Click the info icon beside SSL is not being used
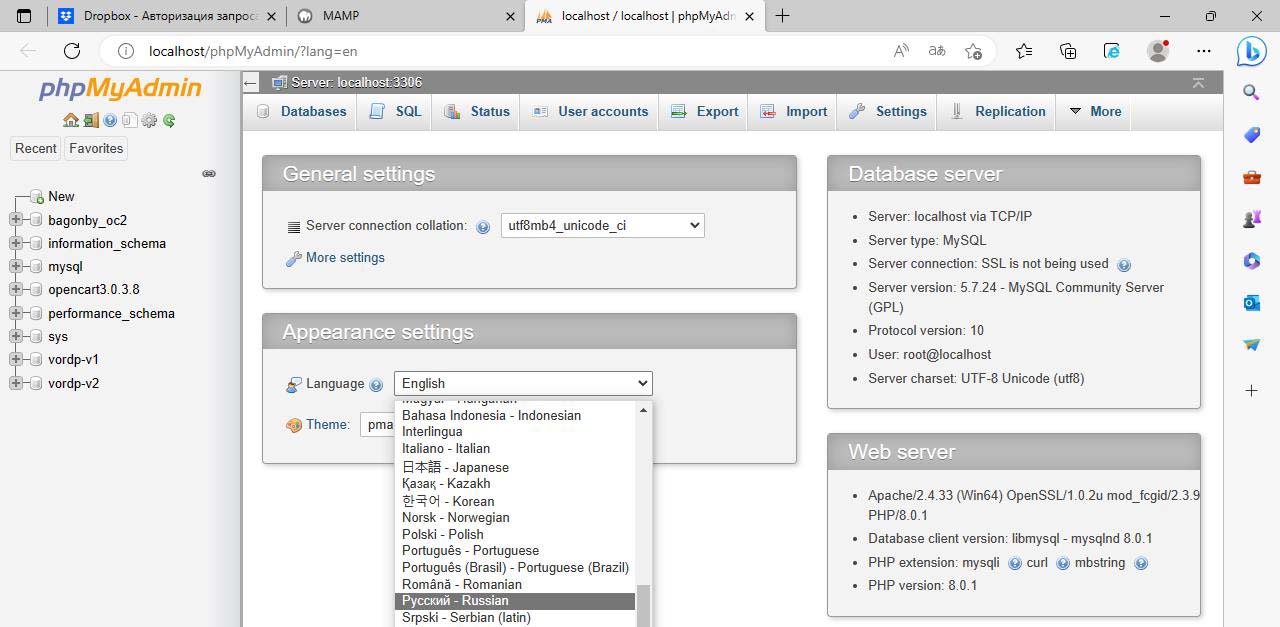This screenshot has height=627, width=1280. click(1123, 265)
